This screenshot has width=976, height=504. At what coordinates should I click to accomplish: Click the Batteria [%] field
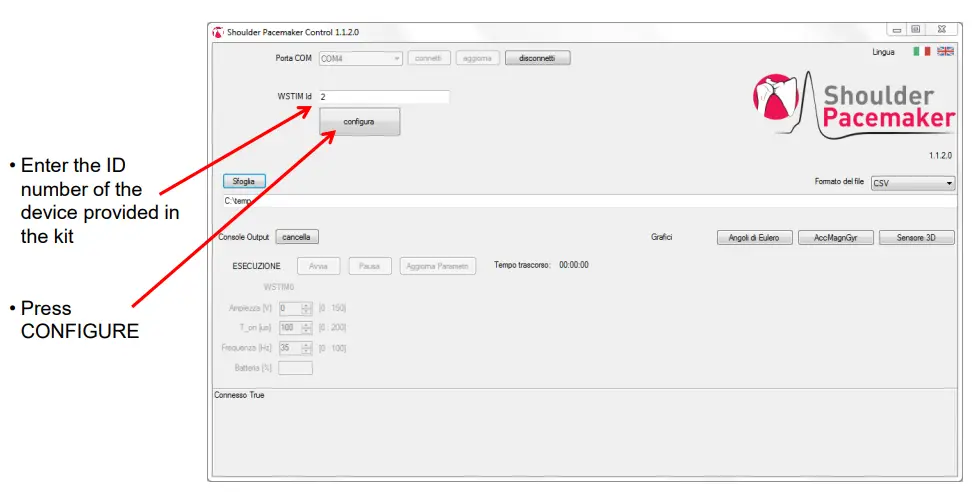point(295,368)
